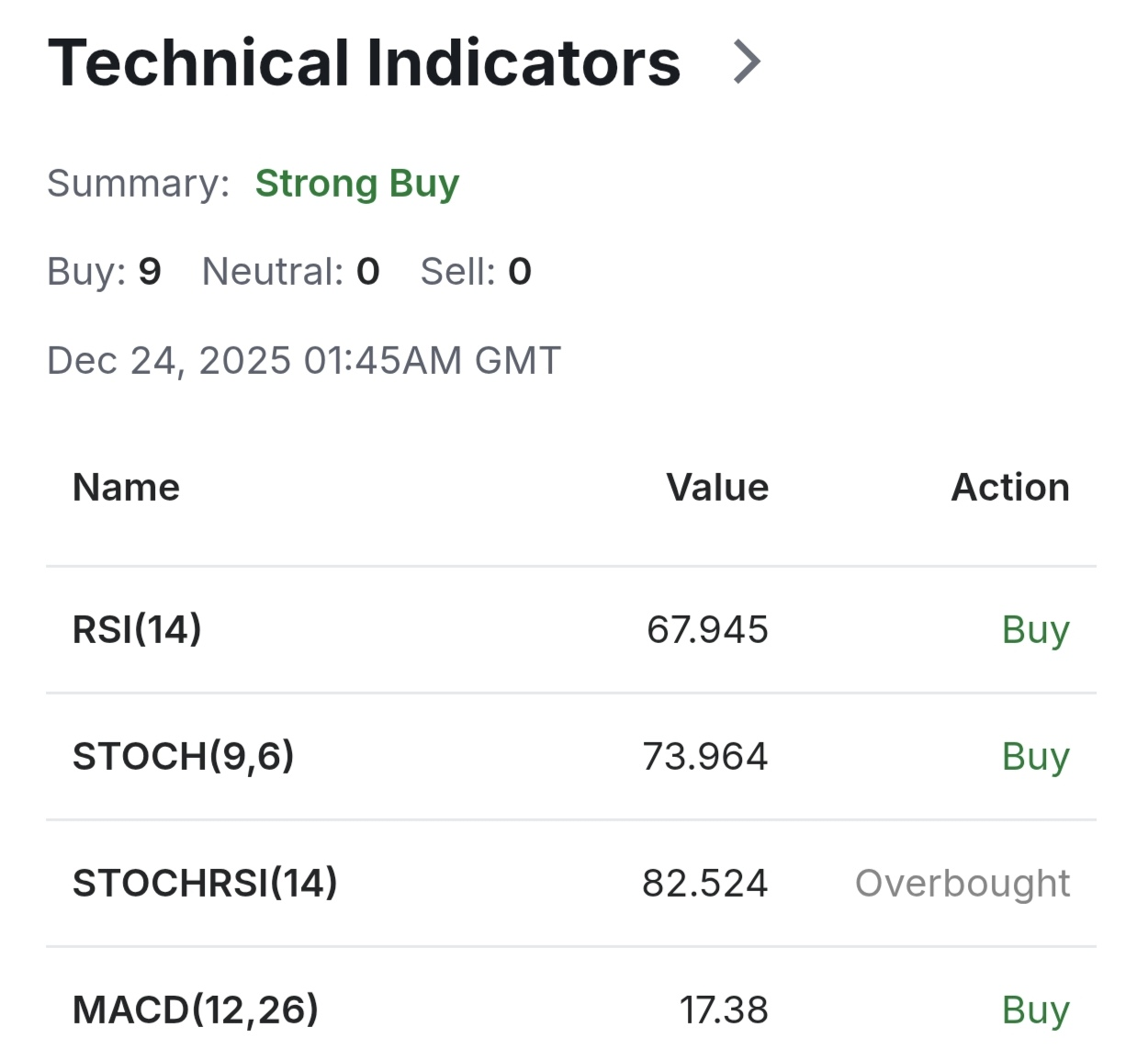This screenshot has height=1061, width=1148.
Task: Click the Name column header
Action: coord(127,487)
